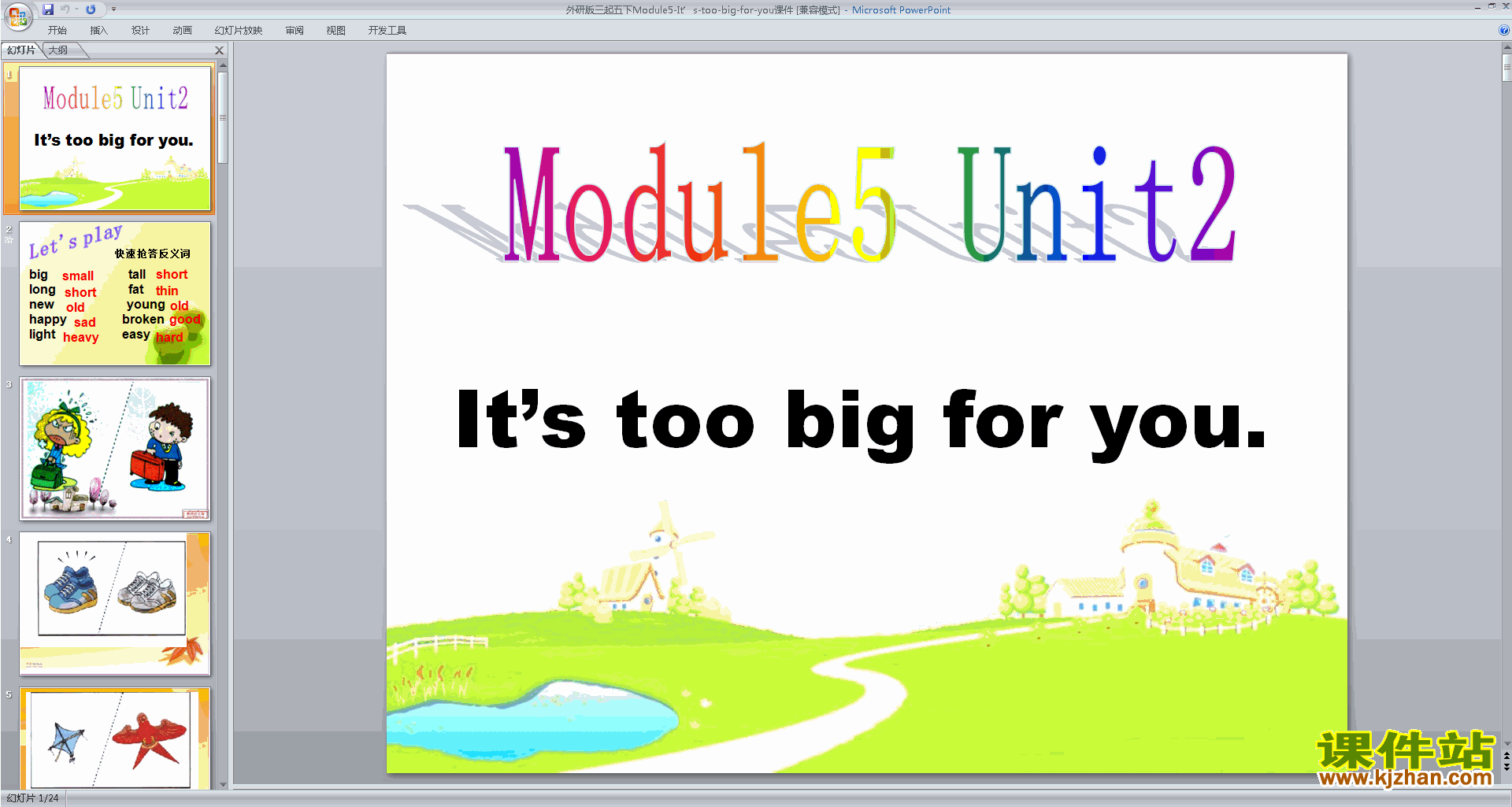Click thumbnail pane scroll down arrow

pos(223,784)
